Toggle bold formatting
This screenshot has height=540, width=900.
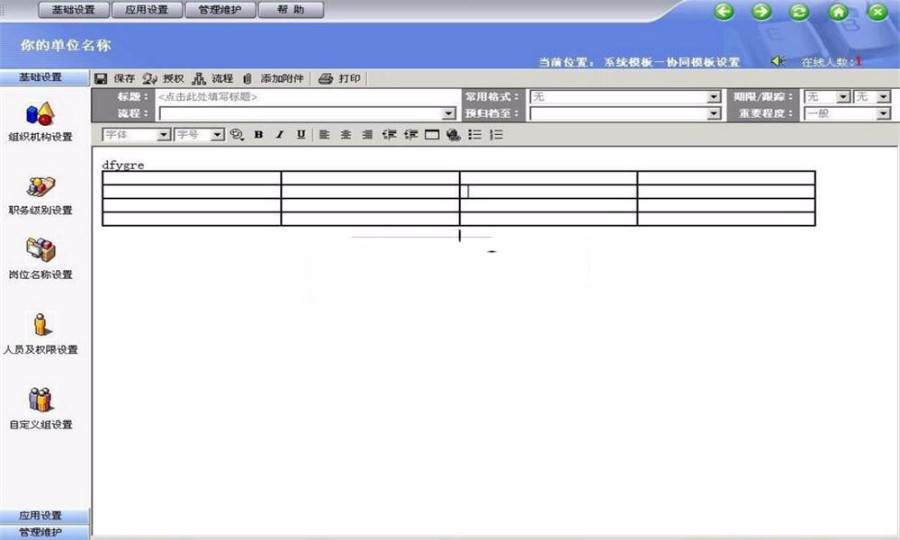[259, 134]
